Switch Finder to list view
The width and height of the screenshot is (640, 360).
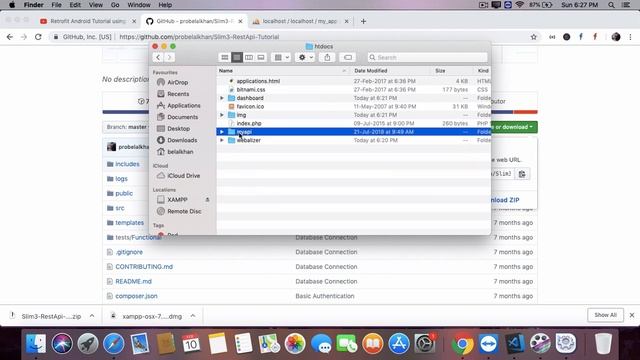pos(237,58)
